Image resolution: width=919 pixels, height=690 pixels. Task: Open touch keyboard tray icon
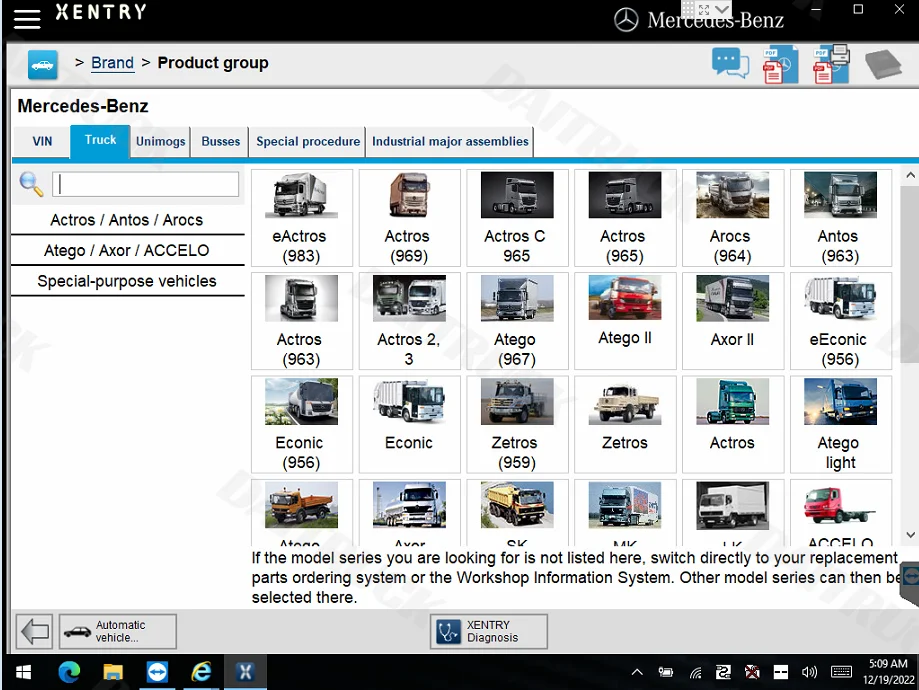tap(842, 672)
